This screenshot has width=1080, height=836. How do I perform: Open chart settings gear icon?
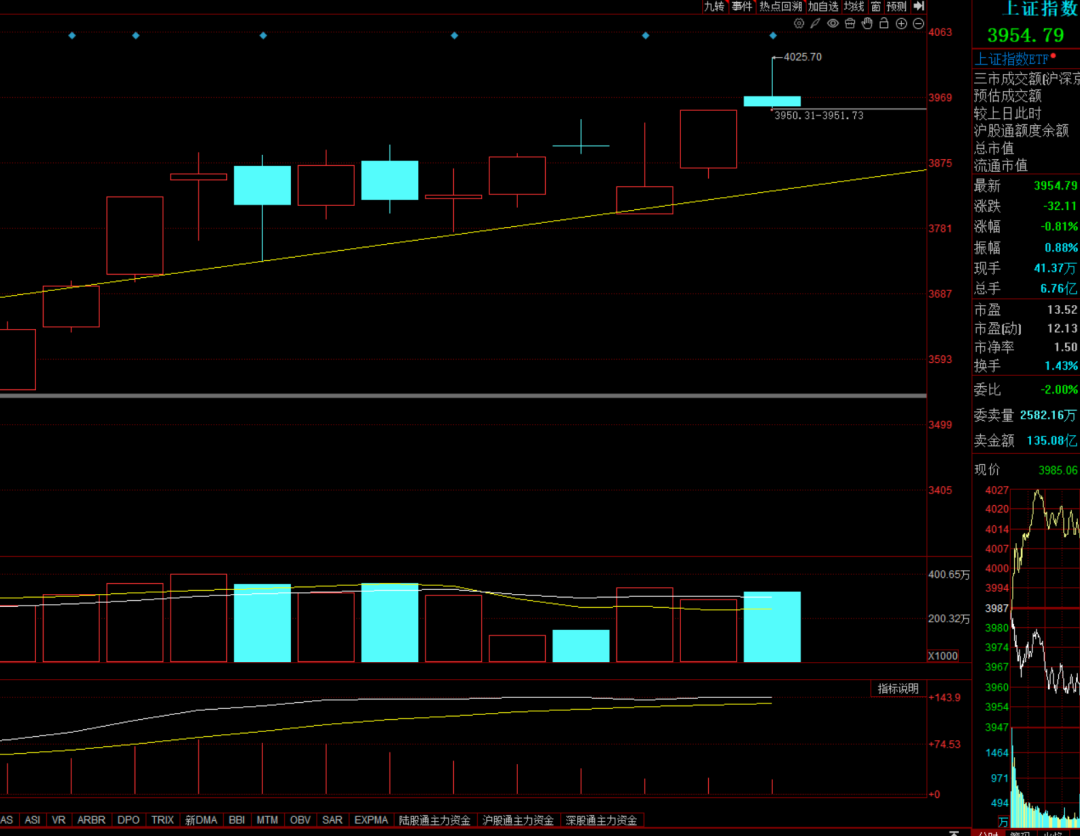click(798, 22)
